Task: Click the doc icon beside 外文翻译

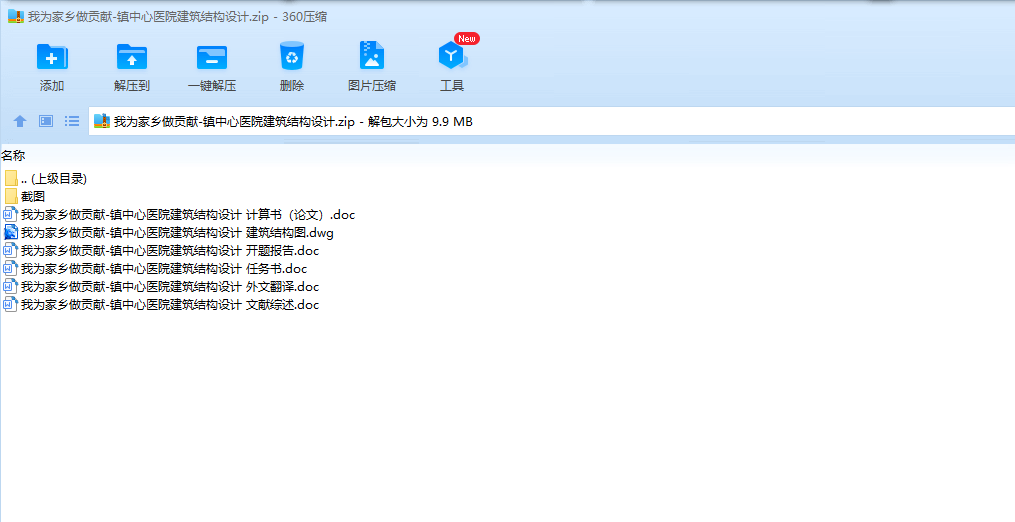Action: pos(10,286)
